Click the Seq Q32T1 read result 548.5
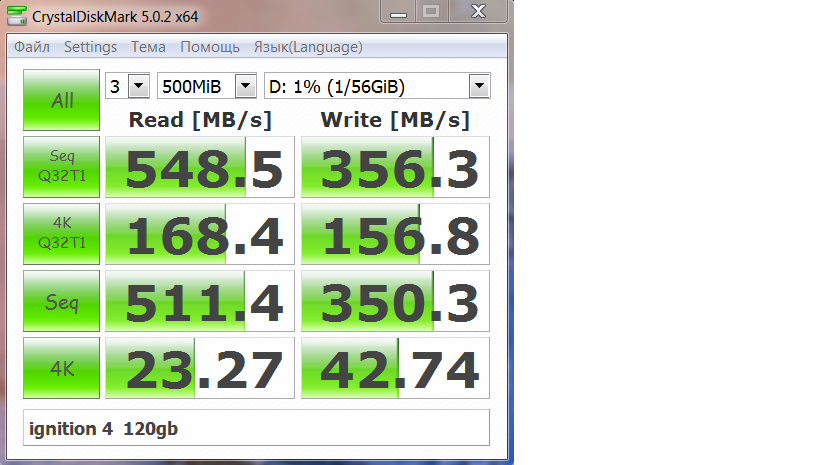Viewport: 819px width, 465px height. (200, 167)
